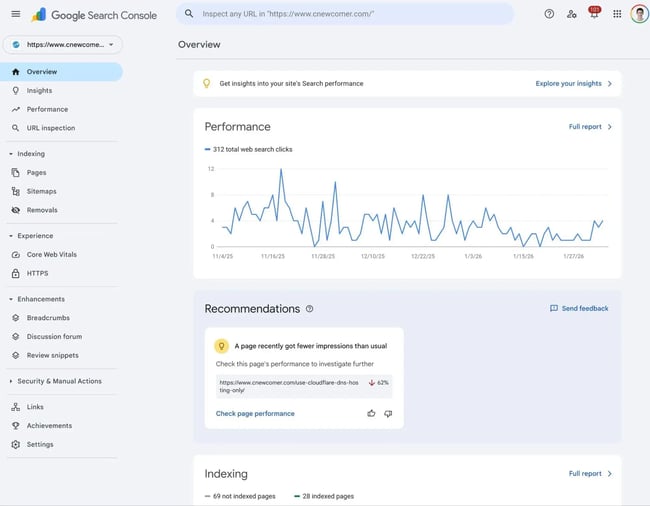Click the Settings gear icon
This screenshot has height=506, width=650.
16,444
